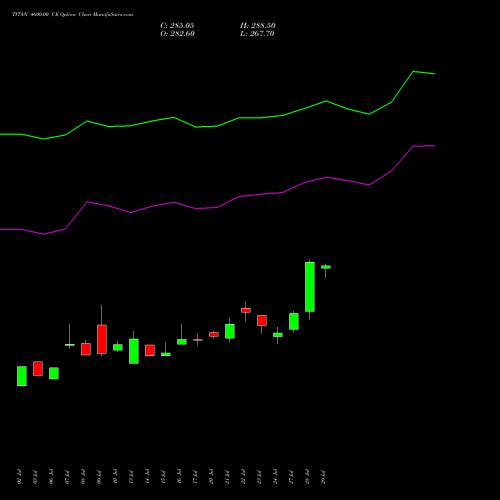This screenshot has width=500, height=500.
Task: Click the small green candle on 29 Jul
Action: pyautogui.click(x=326, y=267)
